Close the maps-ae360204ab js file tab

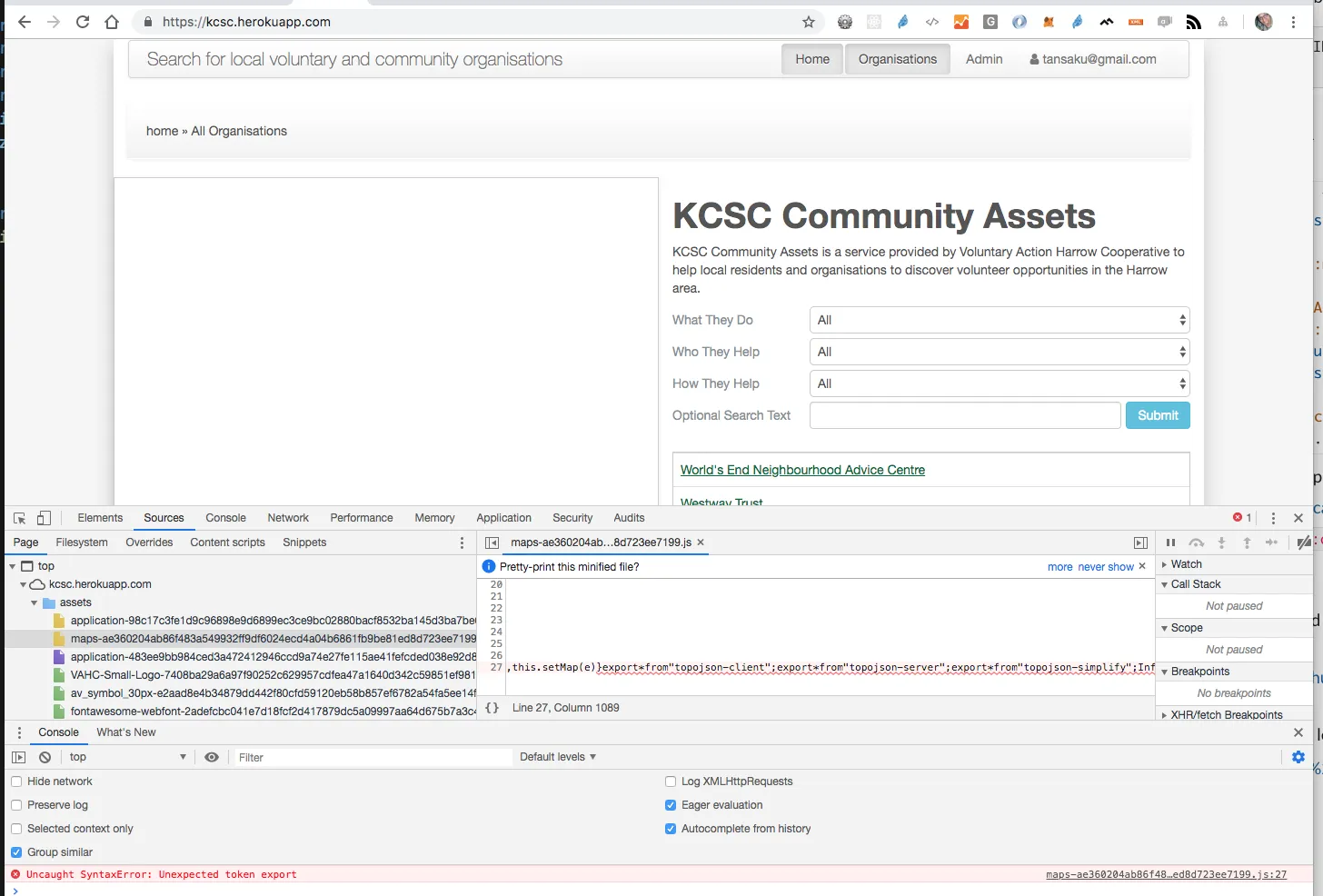click(x=701, y=543)
